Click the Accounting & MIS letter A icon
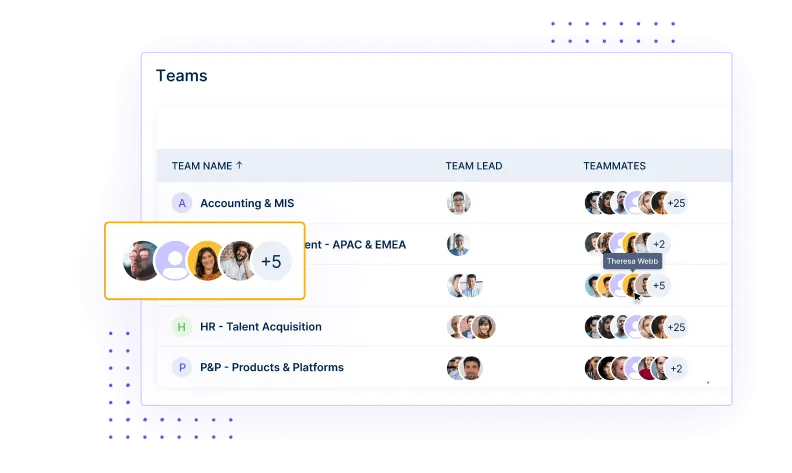 pyautogui.click(x=182, y=203)
